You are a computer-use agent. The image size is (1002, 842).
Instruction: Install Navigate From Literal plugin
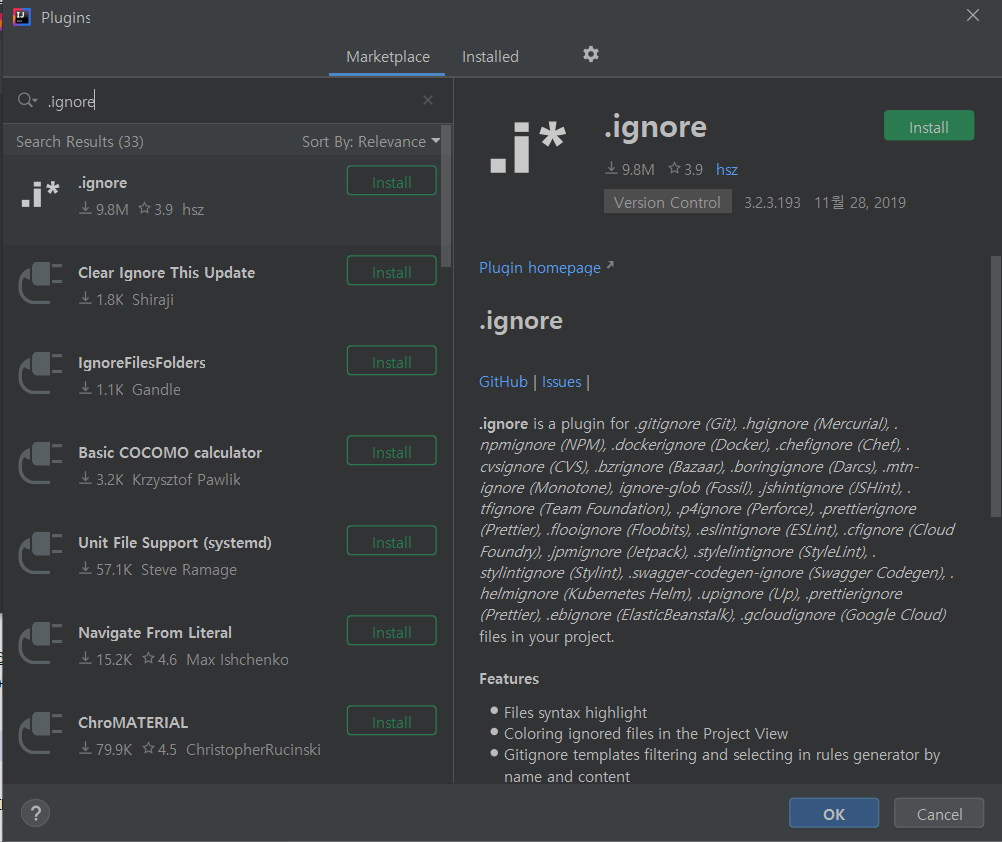392,632
